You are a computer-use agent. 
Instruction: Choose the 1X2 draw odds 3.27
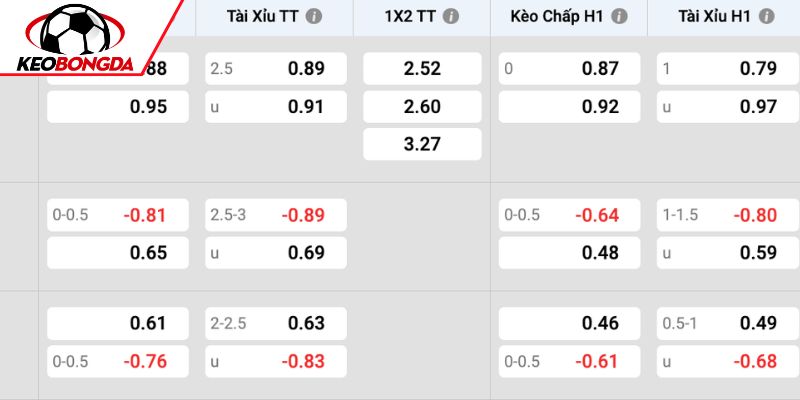click(422, 144)
